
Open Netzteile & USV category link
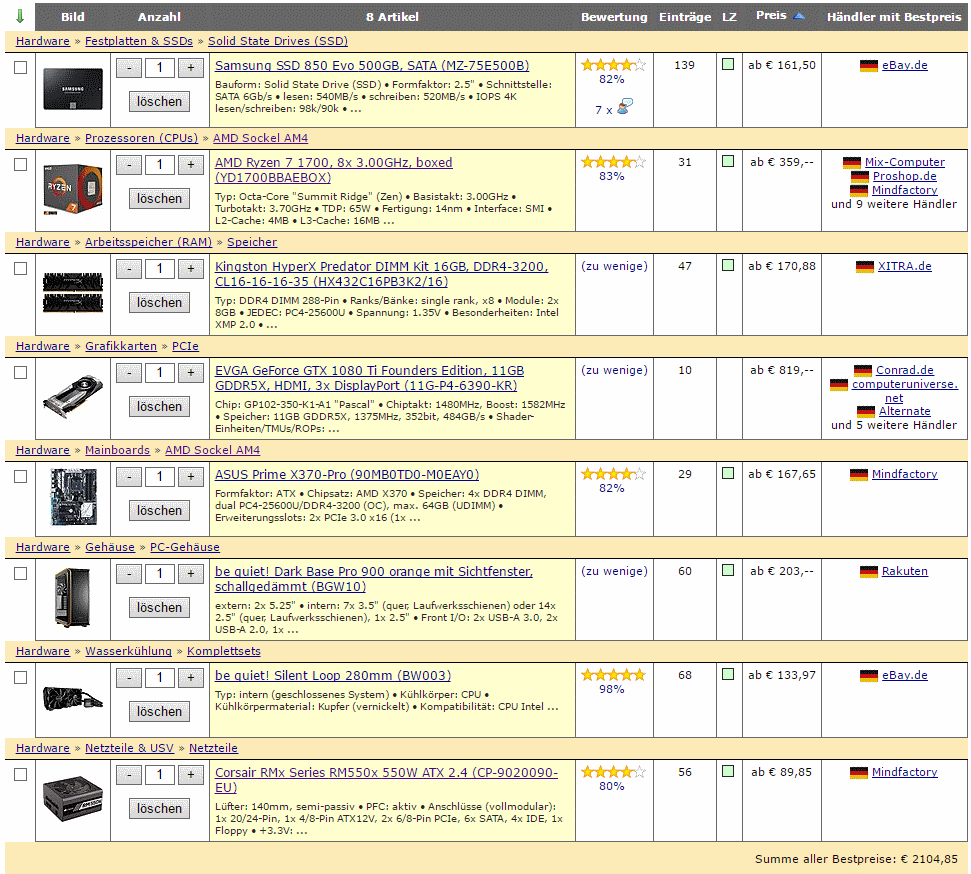pos(129,748)
